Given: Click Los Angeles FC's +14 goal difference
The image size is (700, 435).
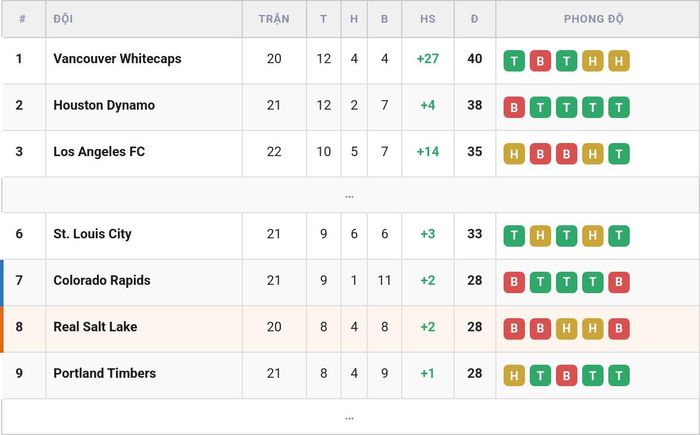Looking at the screenshot, I should [427, 151].
